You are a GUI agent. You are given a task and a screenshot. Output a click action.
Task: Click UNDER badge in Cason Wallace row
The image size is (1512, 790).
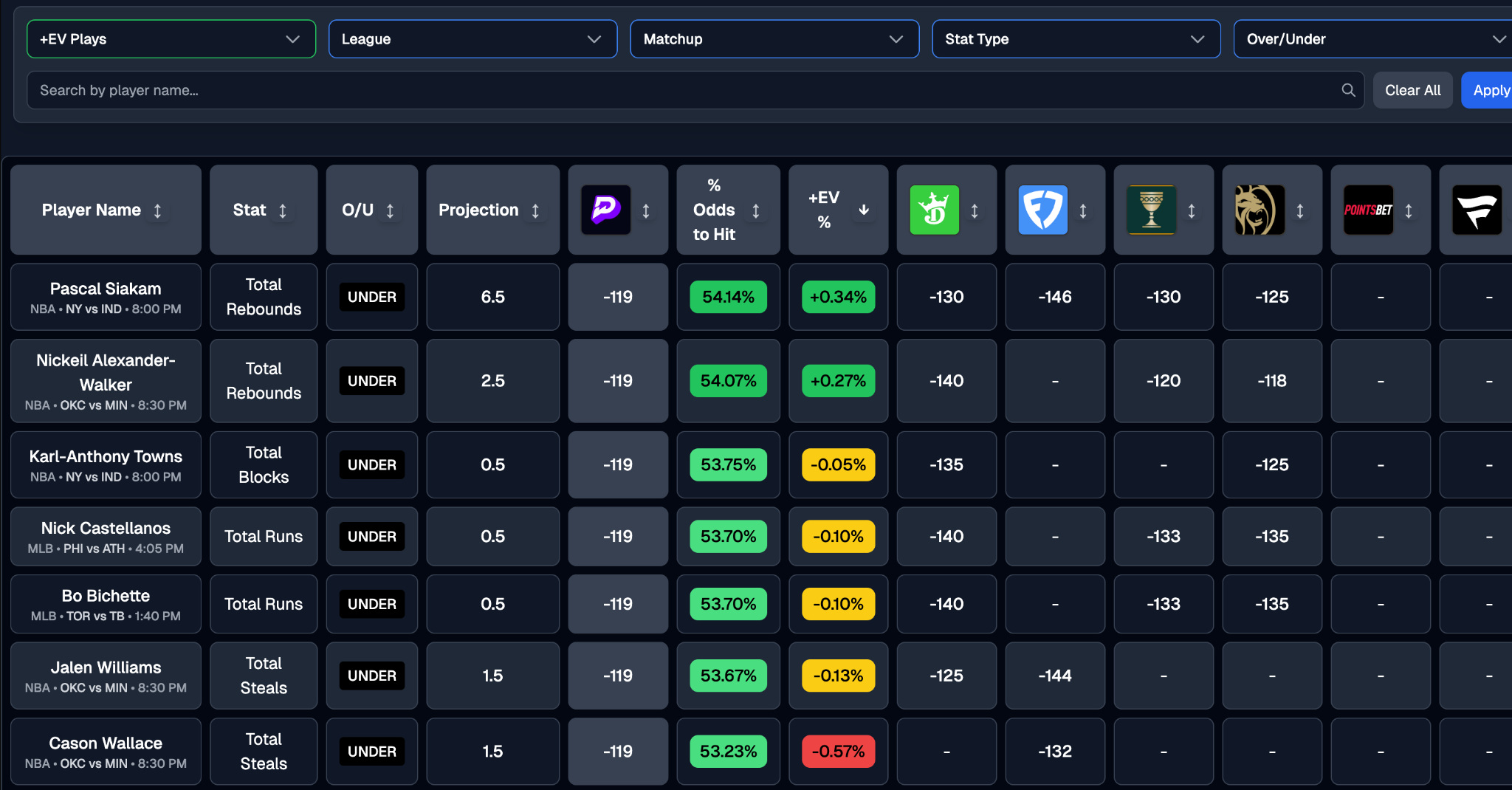[372, 752]
